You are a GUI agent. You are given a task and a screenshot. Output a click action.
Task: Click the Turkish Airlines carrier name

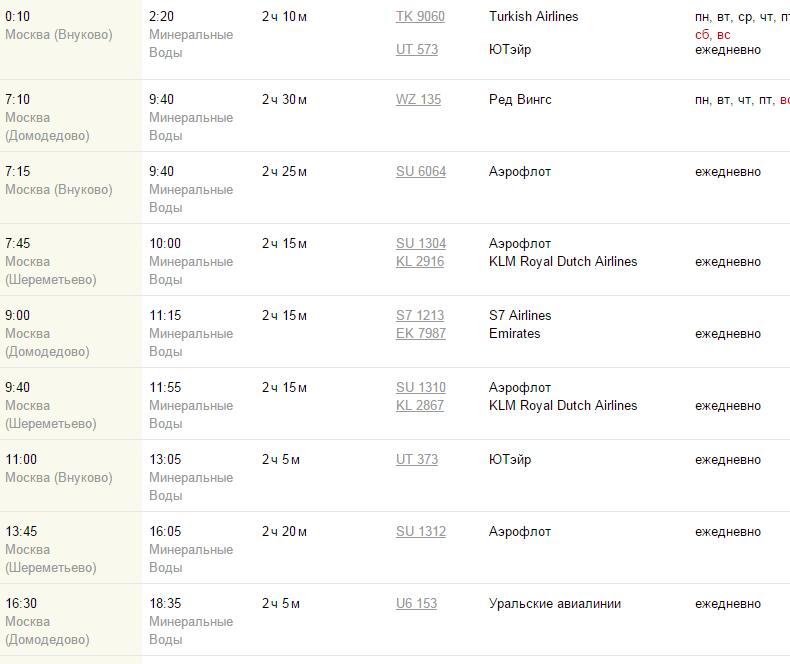533,17
